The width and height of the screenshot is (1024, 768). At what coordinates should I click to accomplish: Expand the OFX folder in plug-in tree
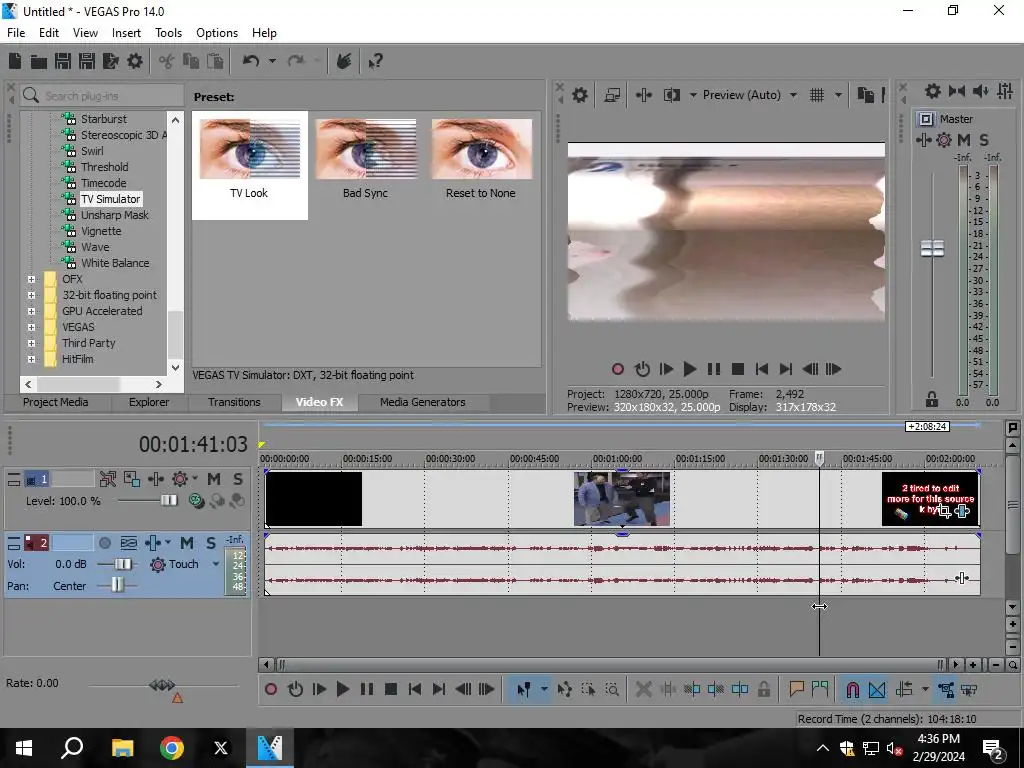click(x=31, y=280)
